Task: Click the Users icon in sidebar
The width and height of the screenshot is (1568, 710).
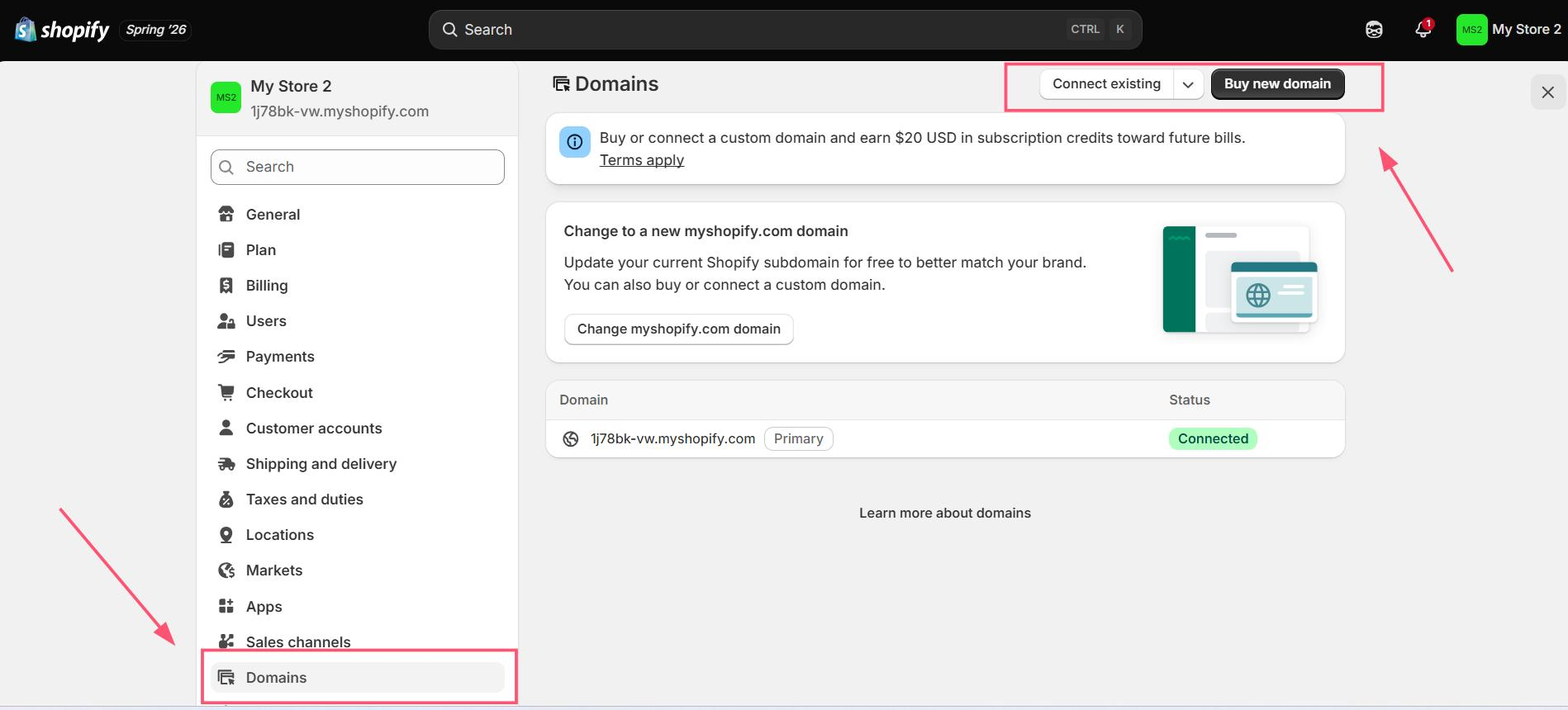Action: point(226,321)
